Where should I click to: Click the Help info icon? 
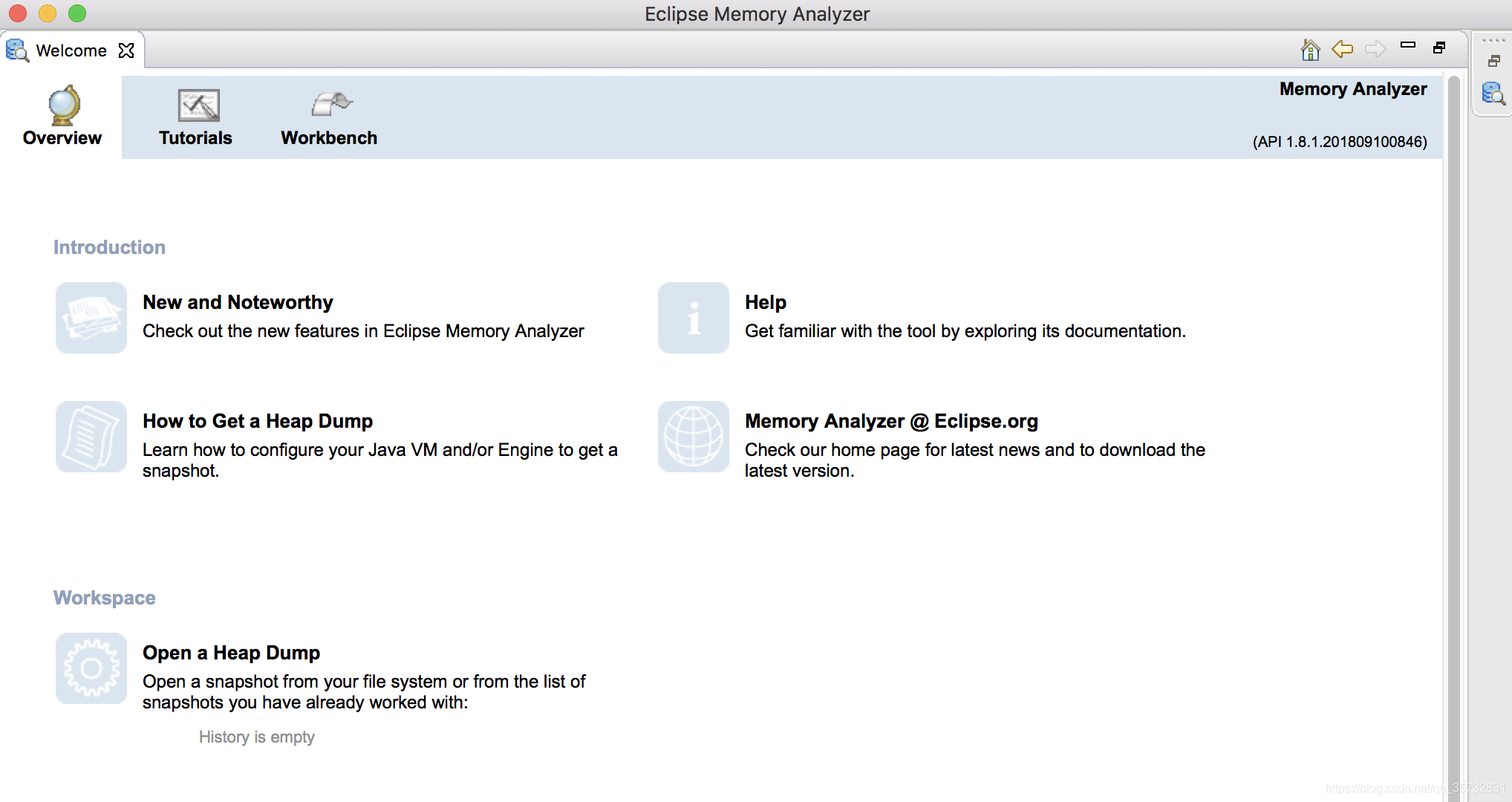(x=694, y=318)
